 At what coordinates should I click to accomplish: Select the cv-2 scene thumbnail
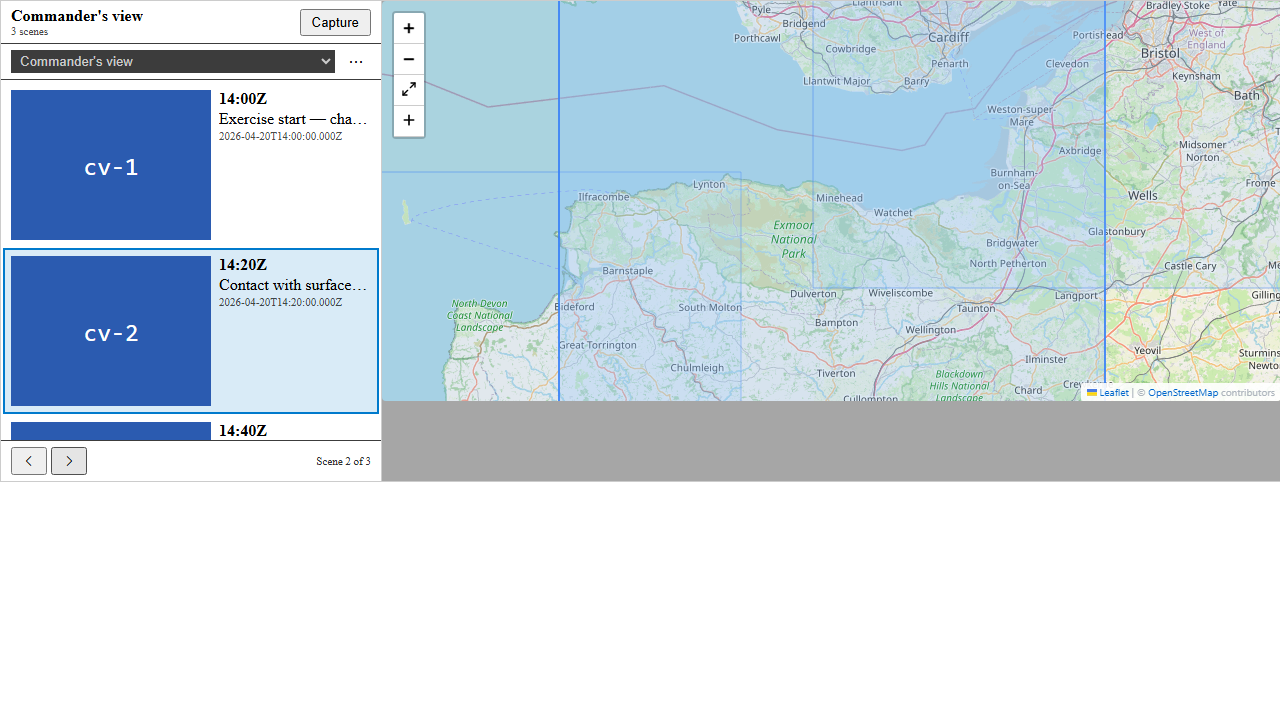point(111,331)
